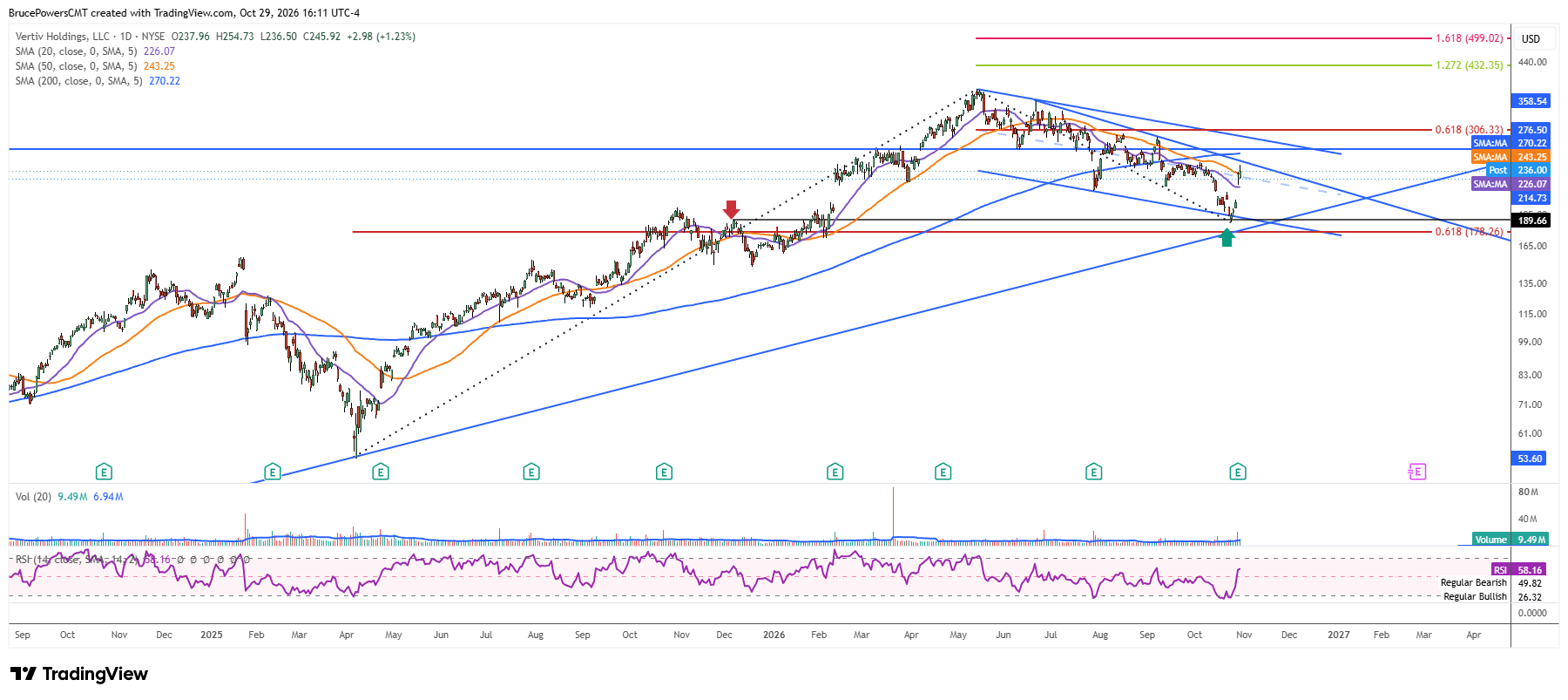Click the Post 236.00 price tag
This screenshot has height=700, width=1568.
click(x=1518, y=170)
